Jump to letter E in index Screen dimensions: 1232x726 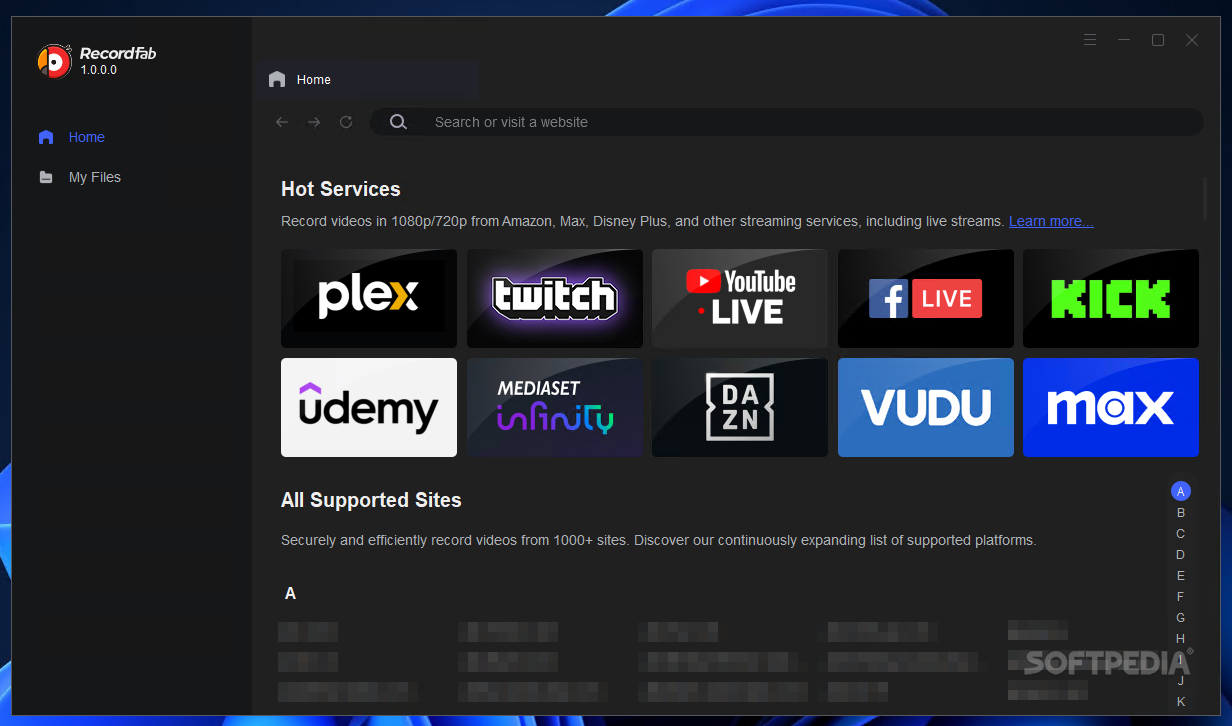1181,575
